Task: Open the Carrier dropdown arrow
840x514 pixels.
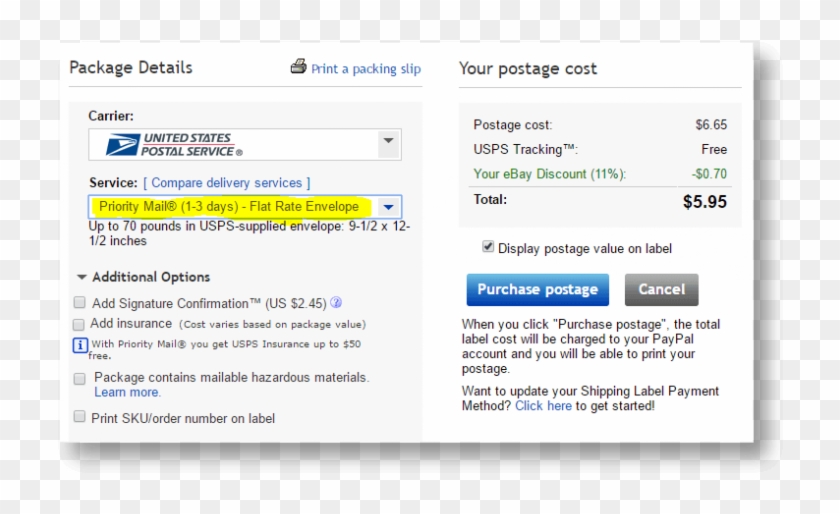Action: click(x=387, y=143)
